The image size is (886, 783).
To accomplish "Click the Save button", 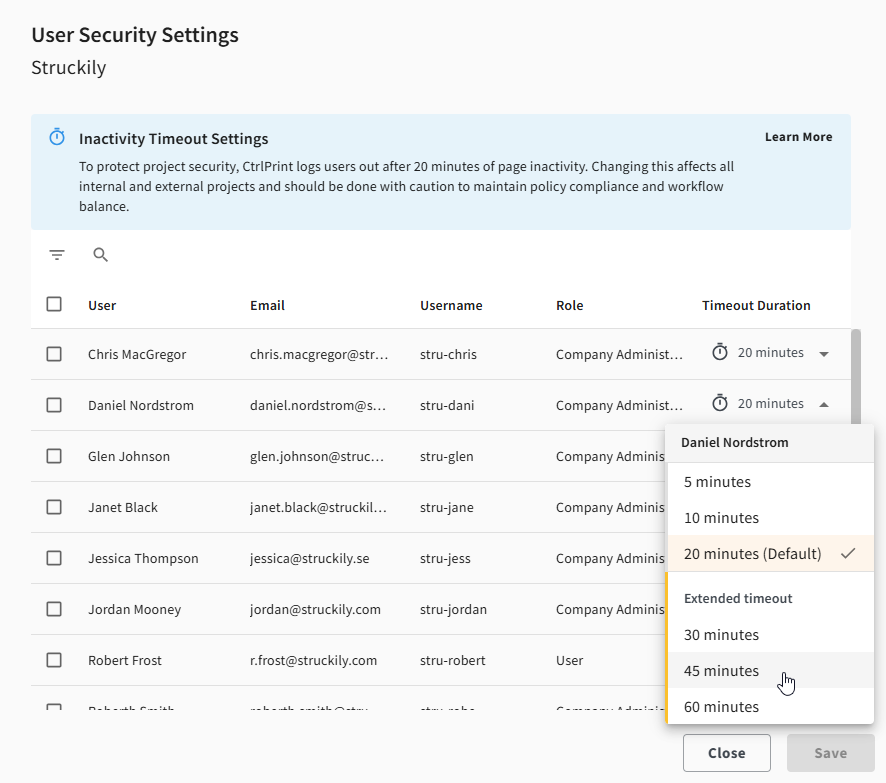I will (x=831, y=752).
